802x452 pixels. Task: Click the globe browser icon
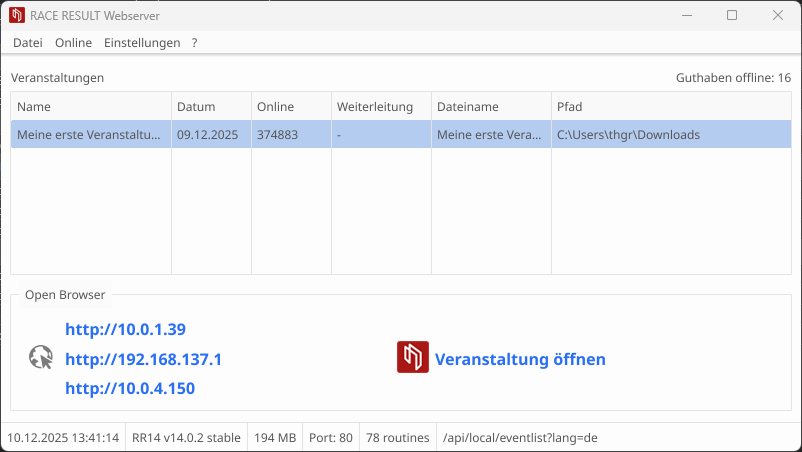(41, 358)
